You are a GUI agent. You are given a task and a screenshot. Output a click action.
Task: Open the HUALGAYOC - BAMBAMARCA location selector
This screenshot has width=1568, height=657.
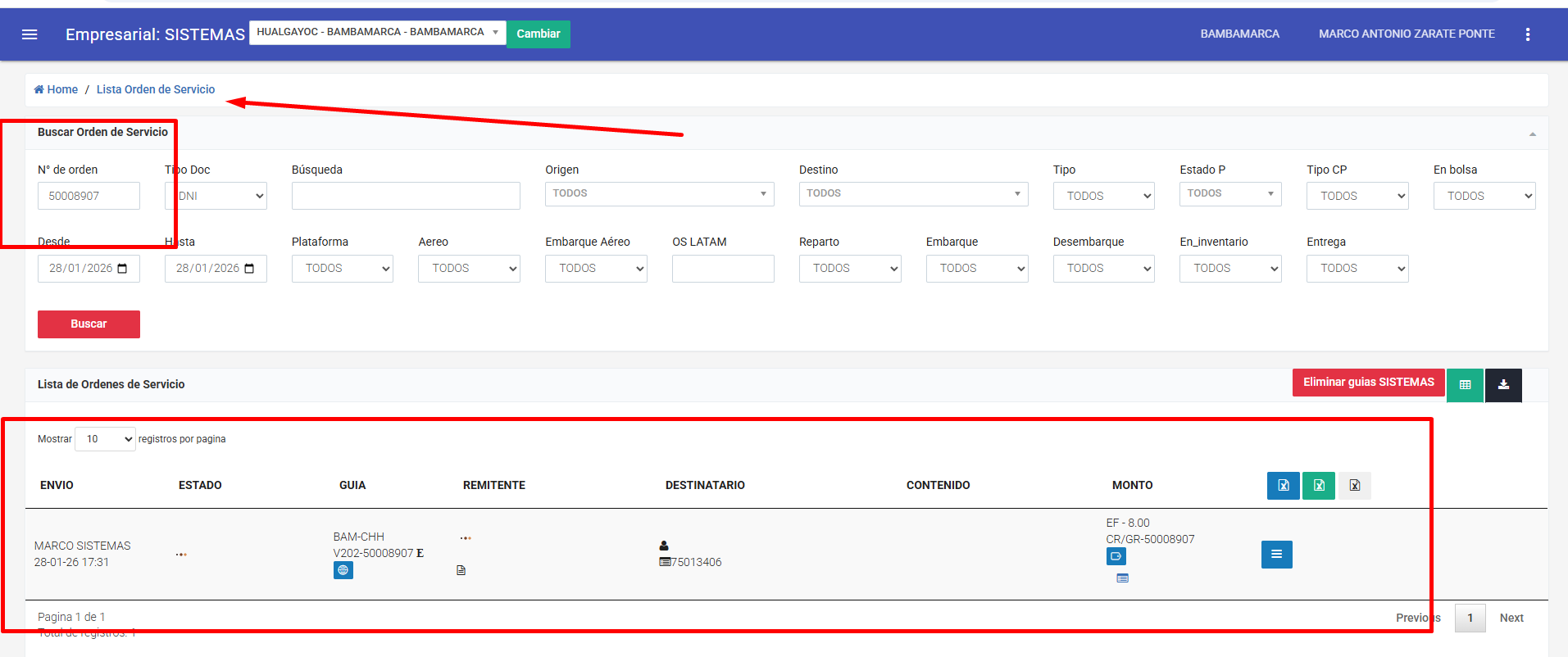click(377, 33)
